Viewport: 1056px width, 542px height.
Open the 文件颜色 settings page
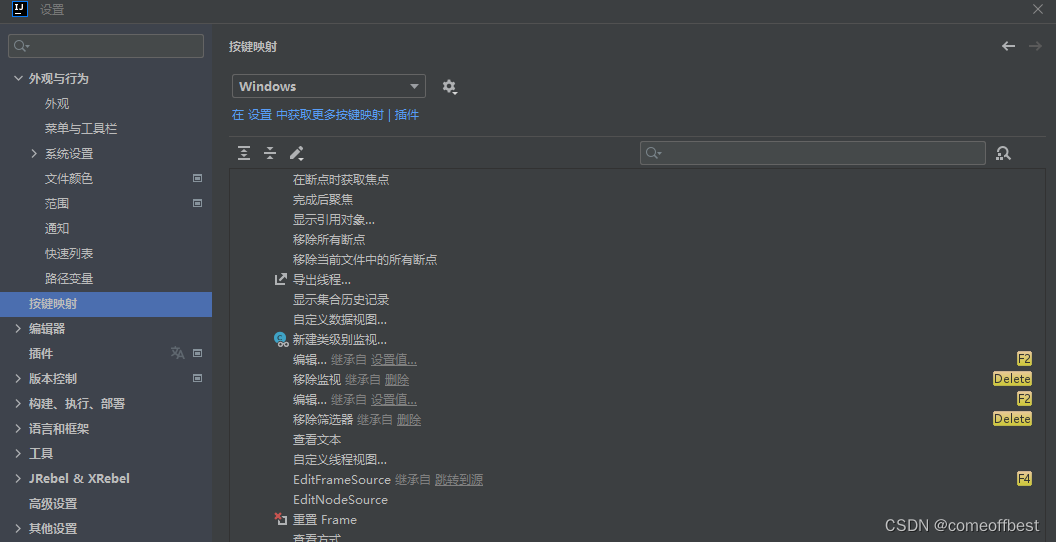69,178
